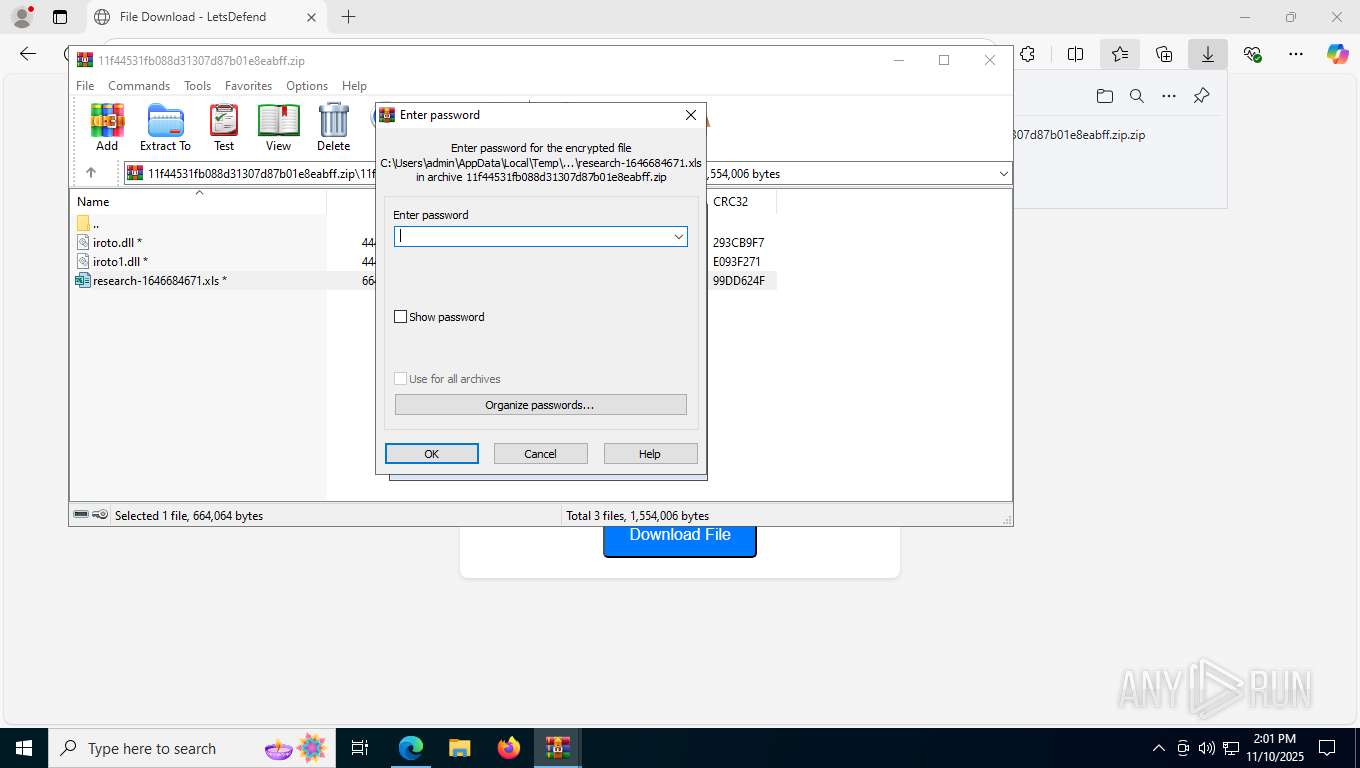The image size is (1360, 768).
Task: Show hidden tray icons chevron
Action: pyautogui.click(x=1159, y=748)
